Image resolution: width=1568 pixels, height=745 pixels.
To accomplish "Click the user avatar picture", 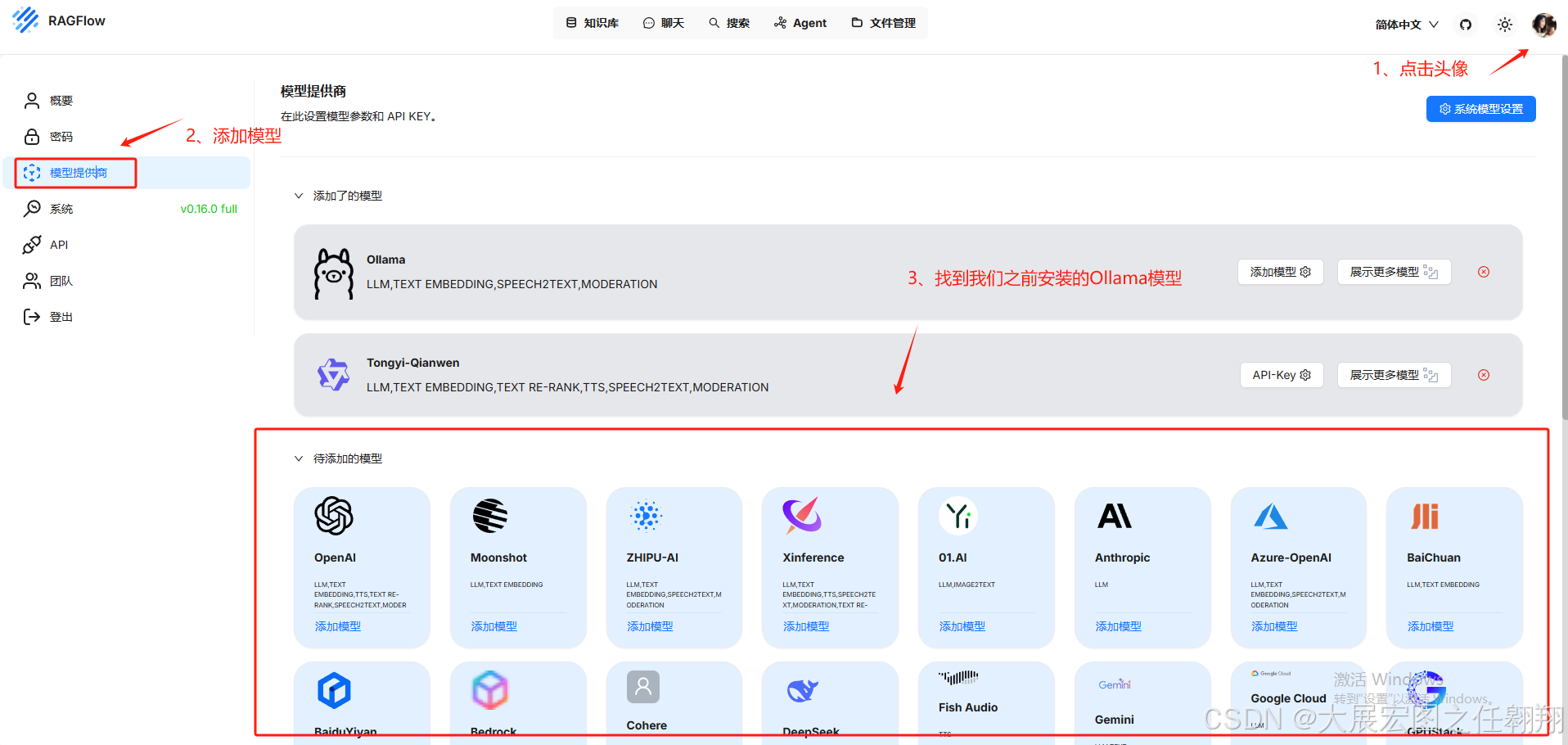I will point(1544,25).
